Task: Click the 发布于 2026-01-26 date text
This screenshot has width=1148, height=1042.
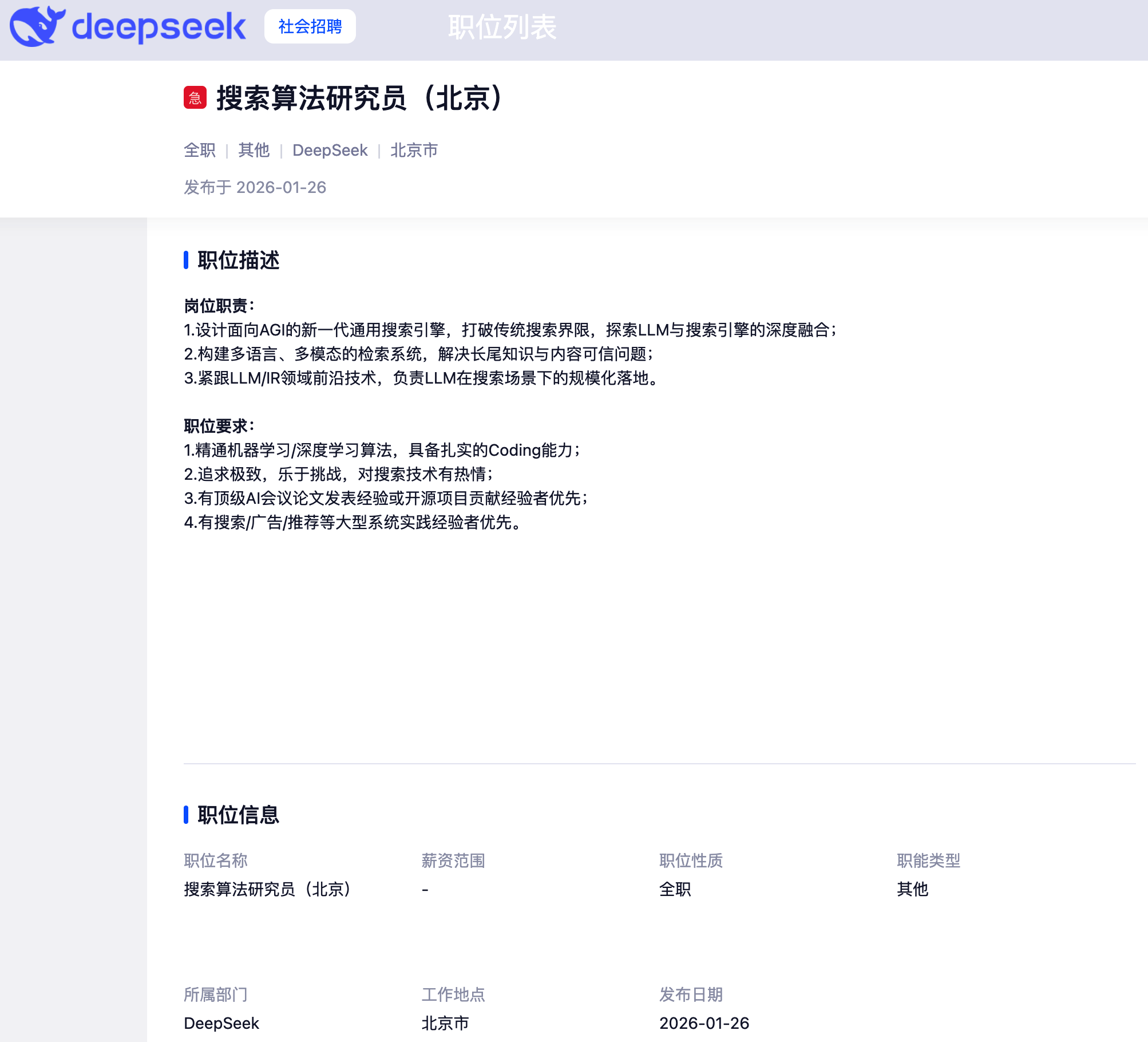Action: pyautogui.click(x=255, y=187)
